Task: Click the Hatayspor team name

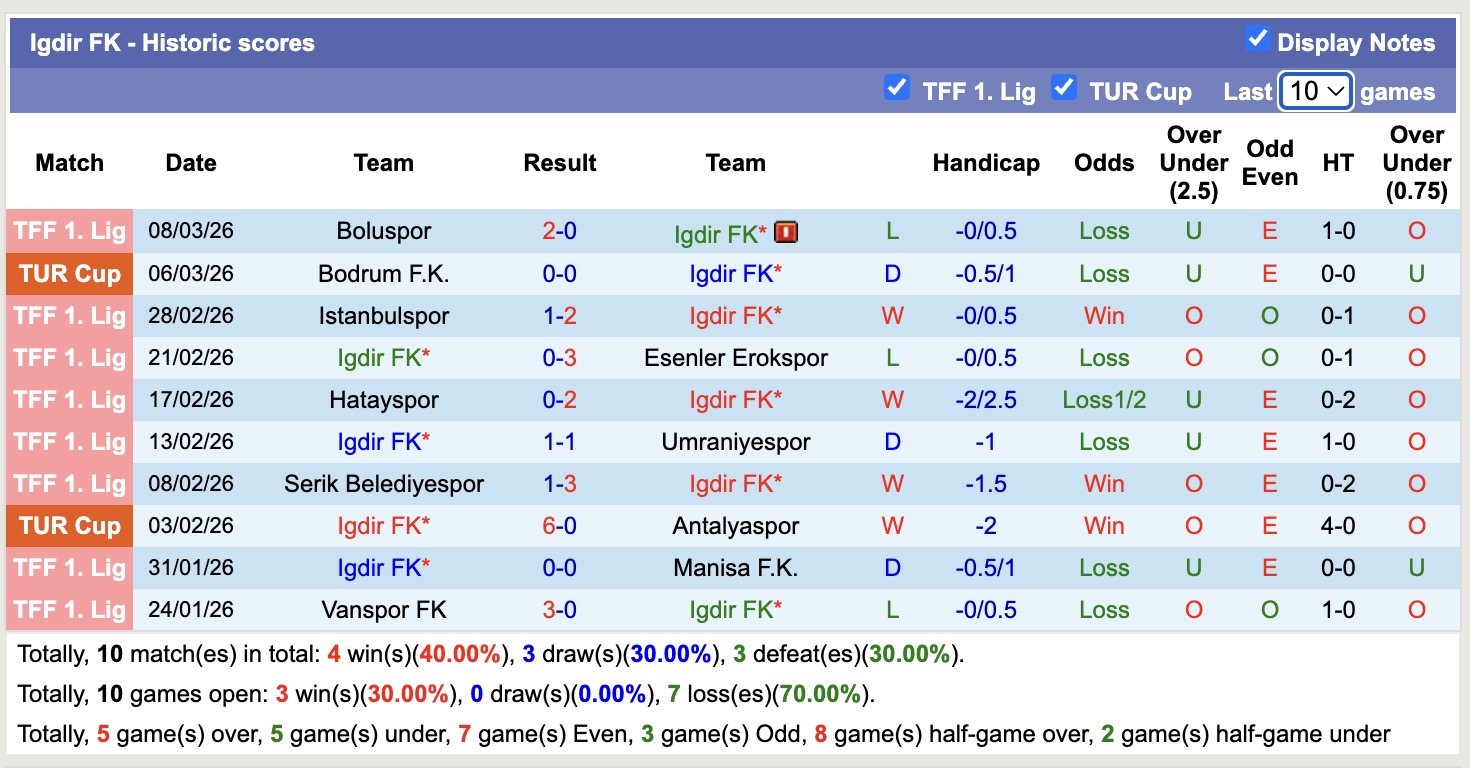Action: [384, 400]
